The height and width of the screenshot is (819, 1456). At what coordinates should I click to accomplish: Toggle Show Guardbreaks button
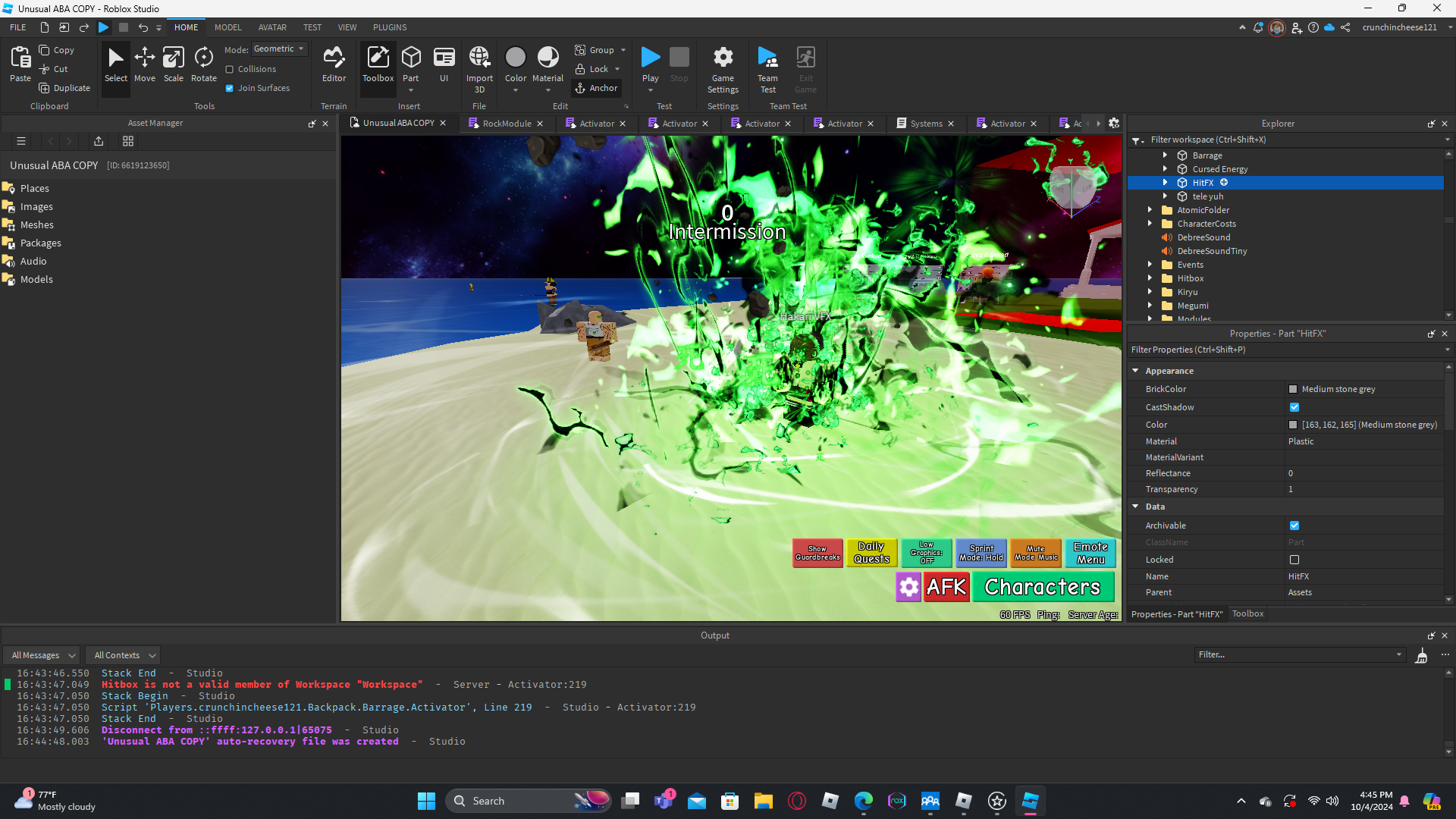tap(817, 553)
